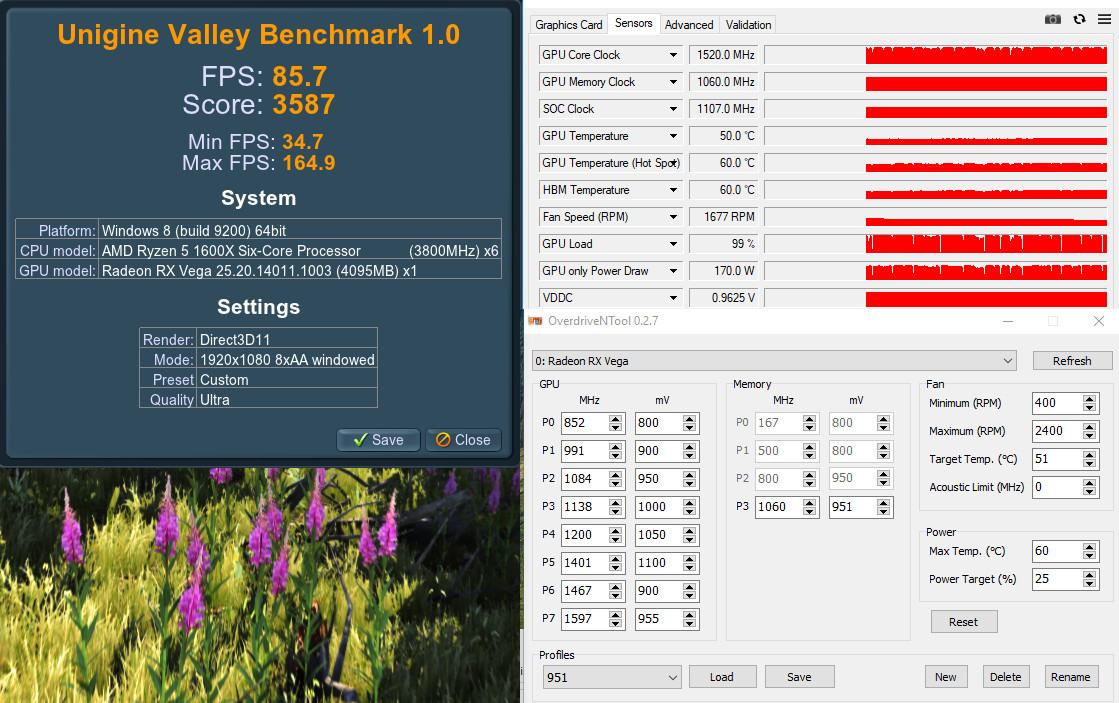Expand the GPU Temperature sensor dropdown
This screenshot has width=1119, height=703.
[673, 136]
